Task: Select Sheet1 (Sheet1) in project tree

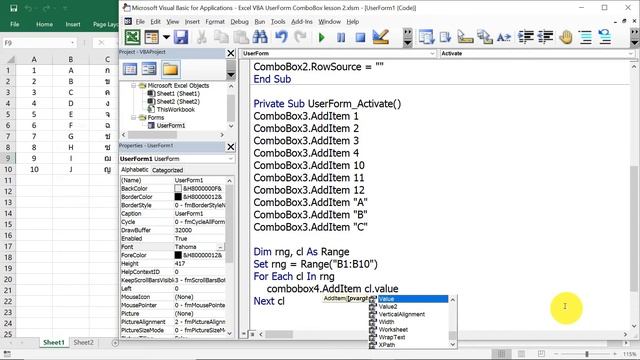Action: 178,93
